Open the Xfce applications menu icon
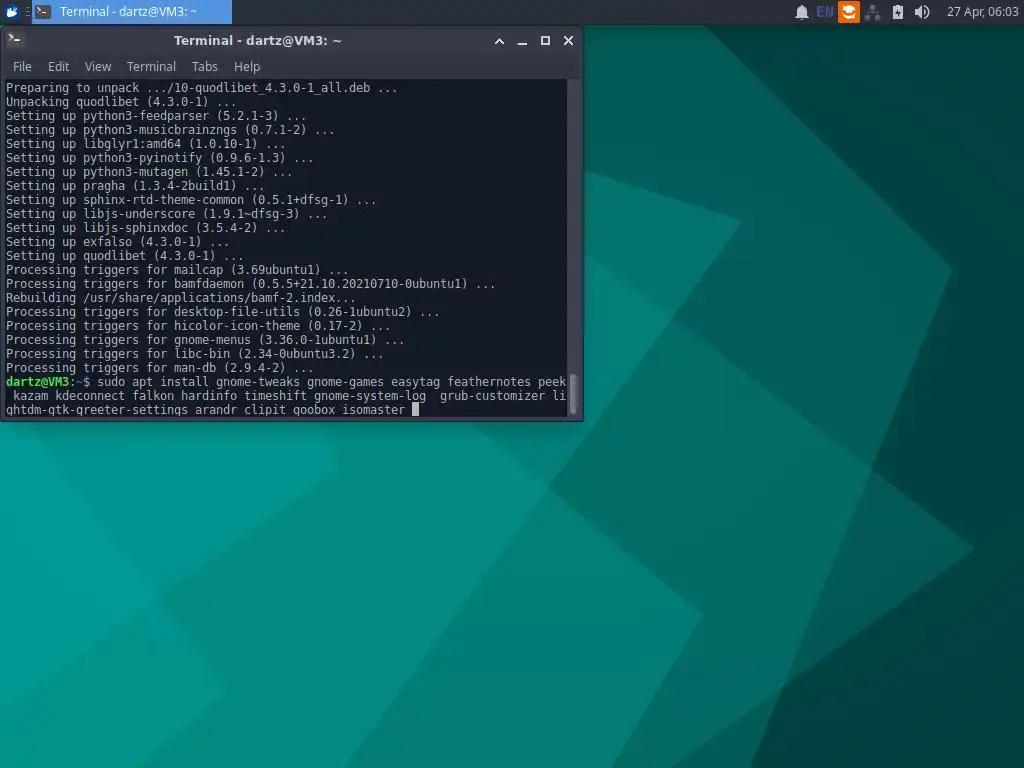 pos(12,11)
